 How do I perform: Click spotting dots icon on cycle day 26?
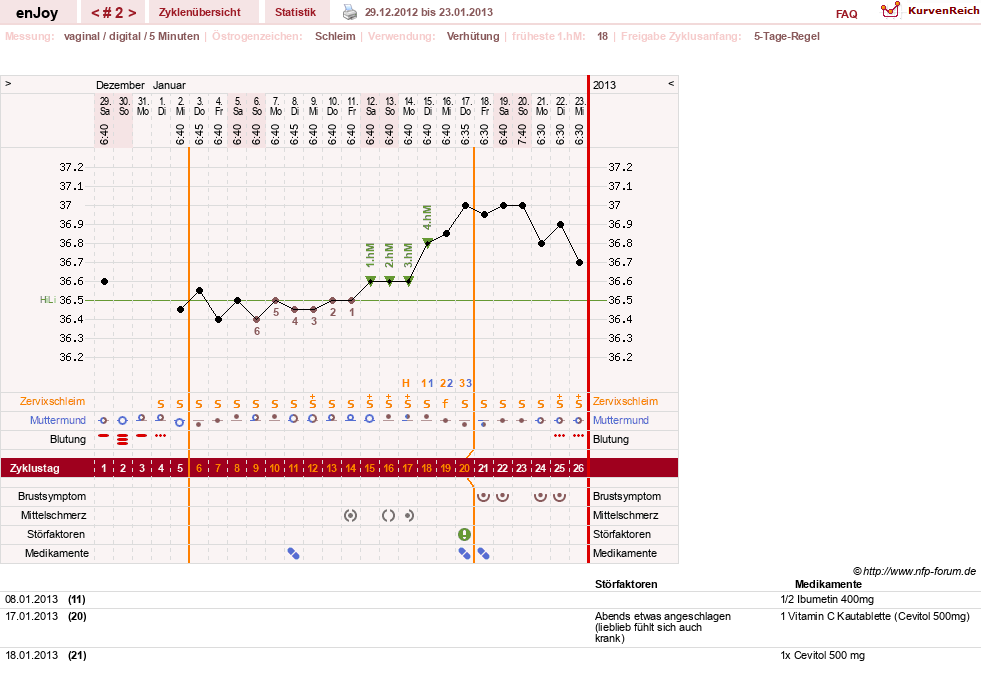point(579,435)
